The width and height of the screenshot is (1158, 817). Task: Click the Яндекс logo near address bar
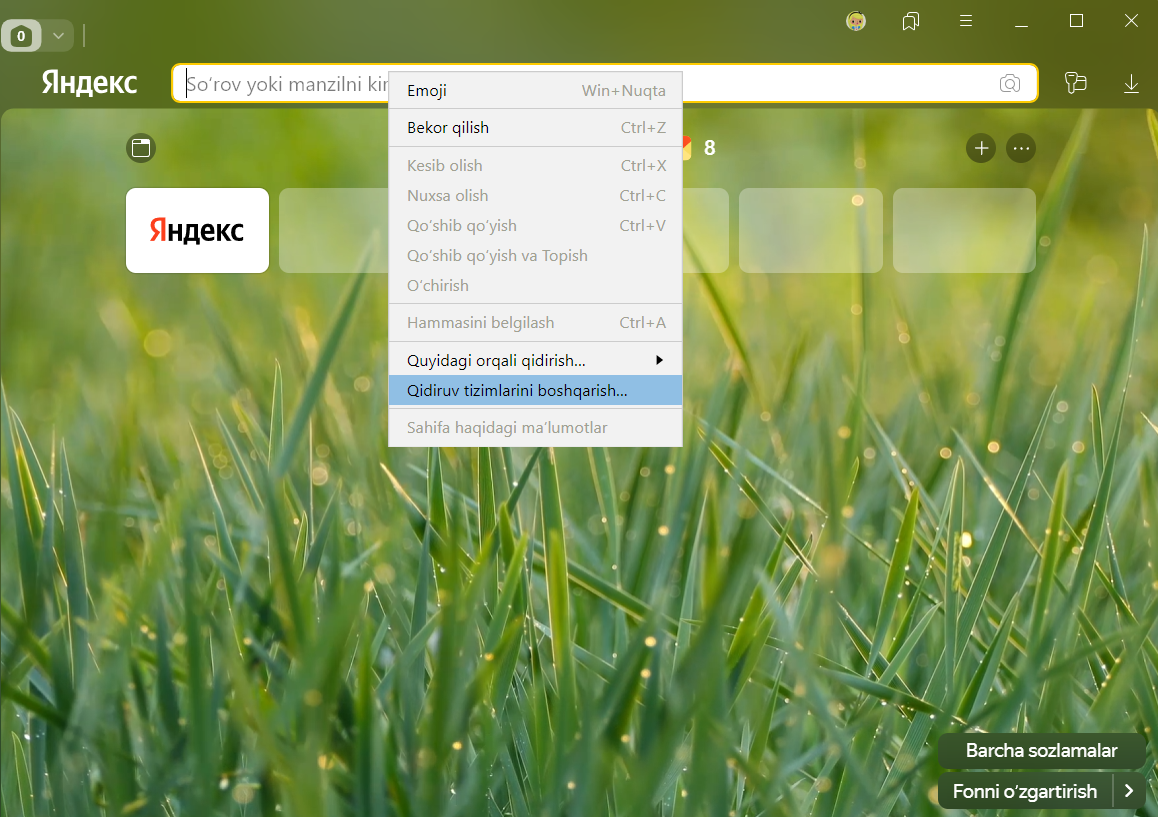click(89, 84)
